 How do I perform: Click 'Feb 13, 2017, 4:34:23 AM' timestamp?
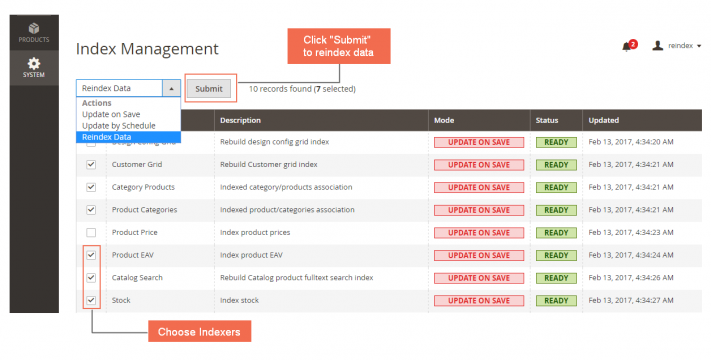pyautogui.click(x=631, y=232)
